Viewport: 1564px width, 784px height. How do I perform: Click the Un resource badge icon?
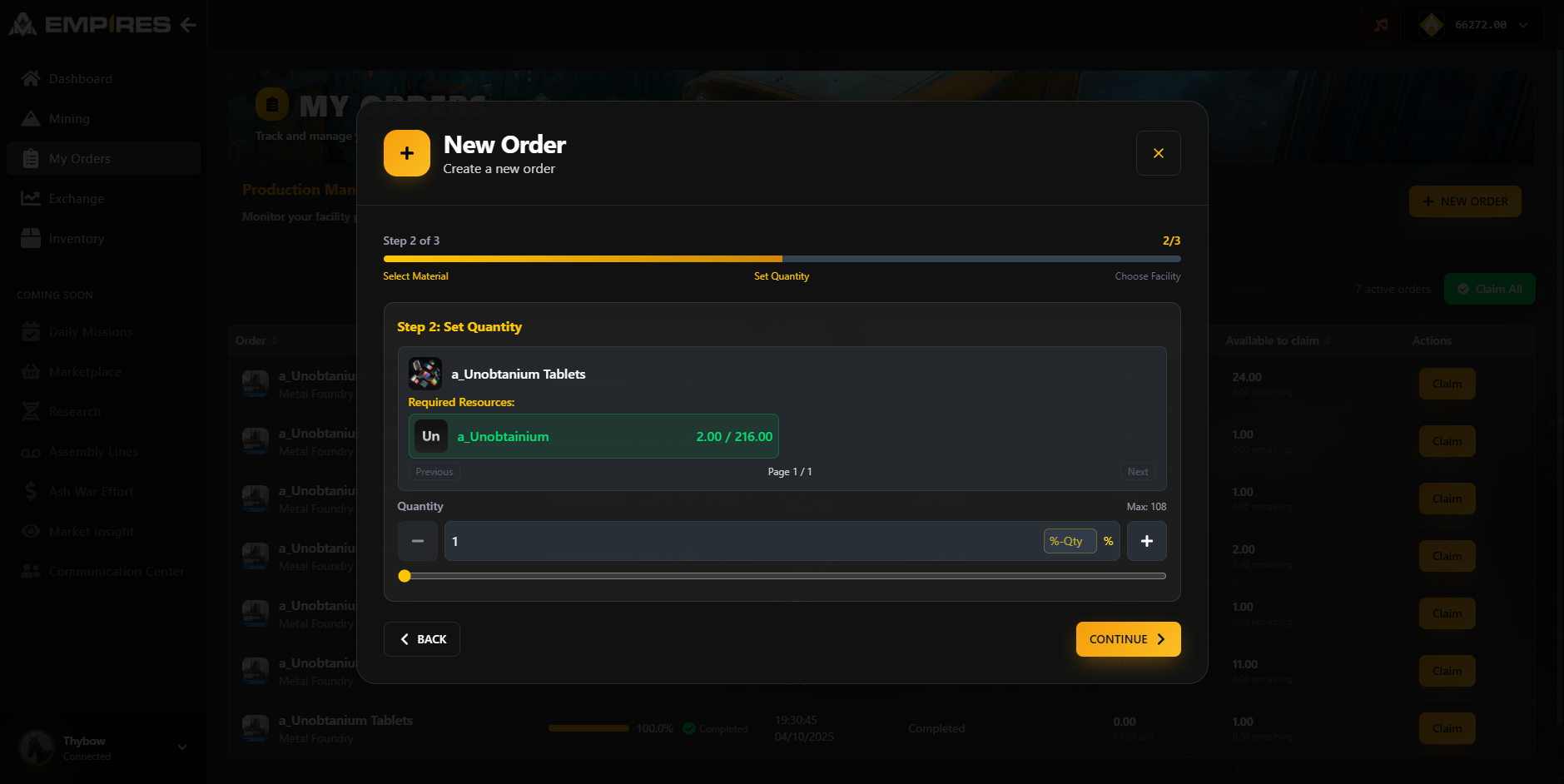click(431, 436)
